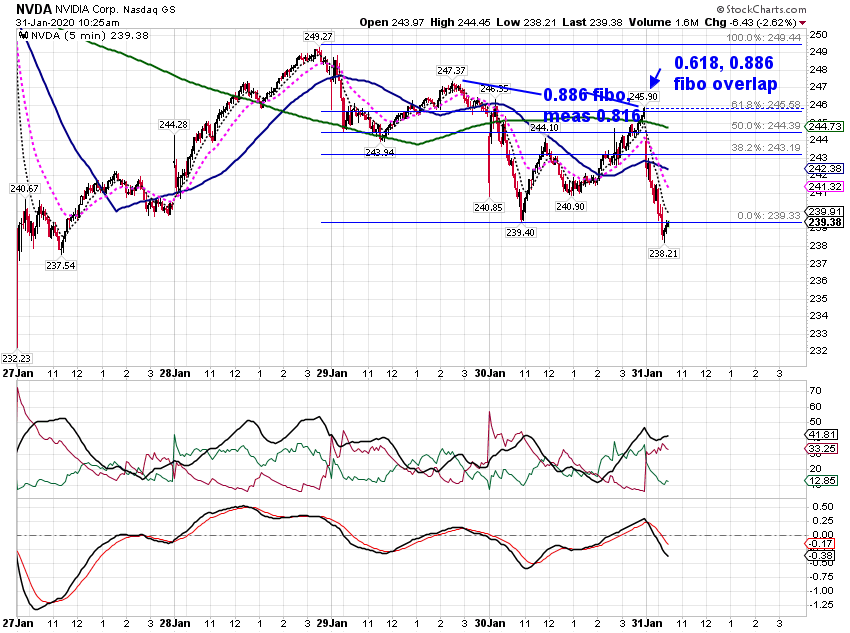Click the NVDA (5 min) 239.38 legend
This screenshot has width=850, height=633.
coord(89,36)
